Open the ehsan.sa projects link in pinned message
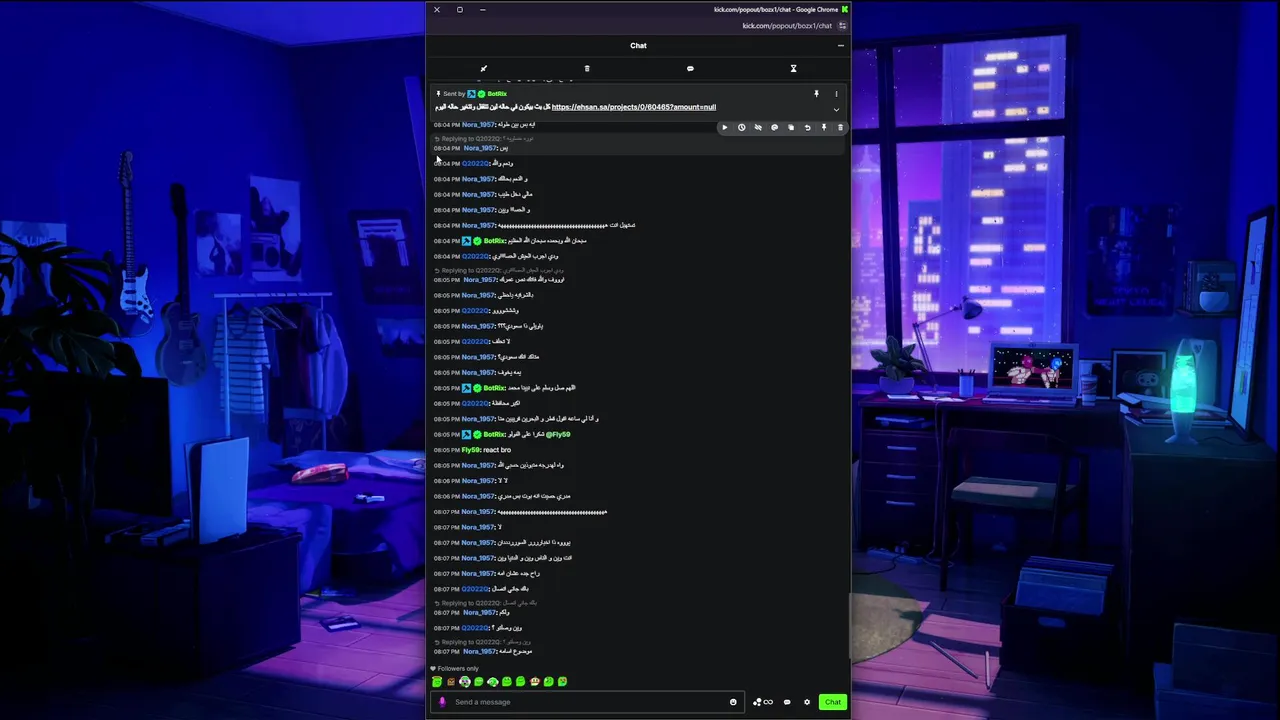This screenshot has width=1280, height=720. coord(634,107)
